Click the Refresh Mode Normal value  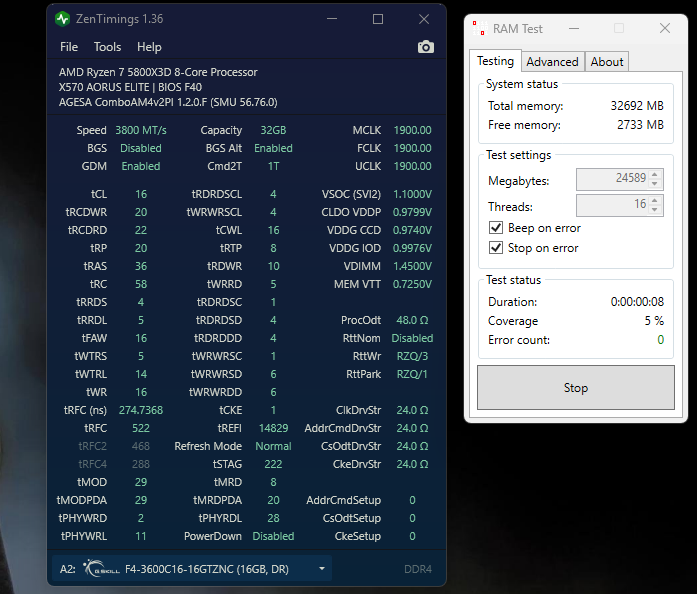point(273,446)
